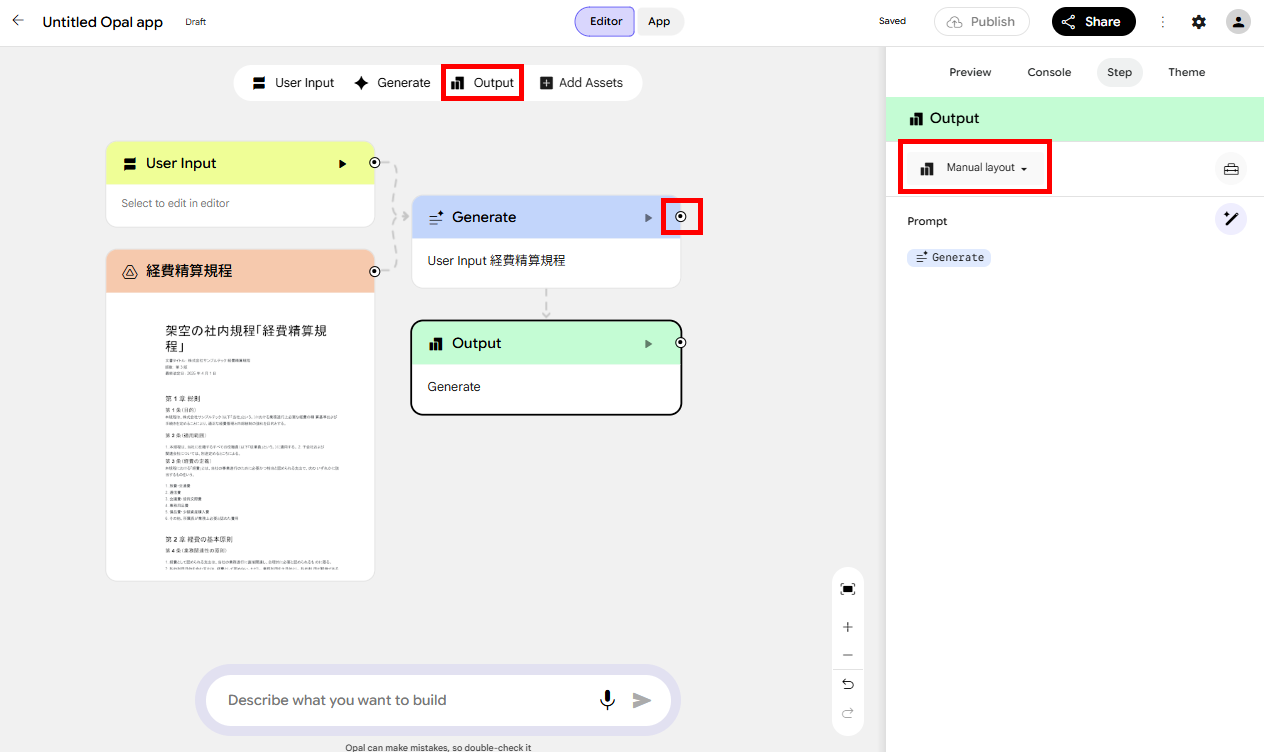Add an Output step from toolbar
Image resolution: width=1264 pixels, height=752 pixels.
pos(482,83)
